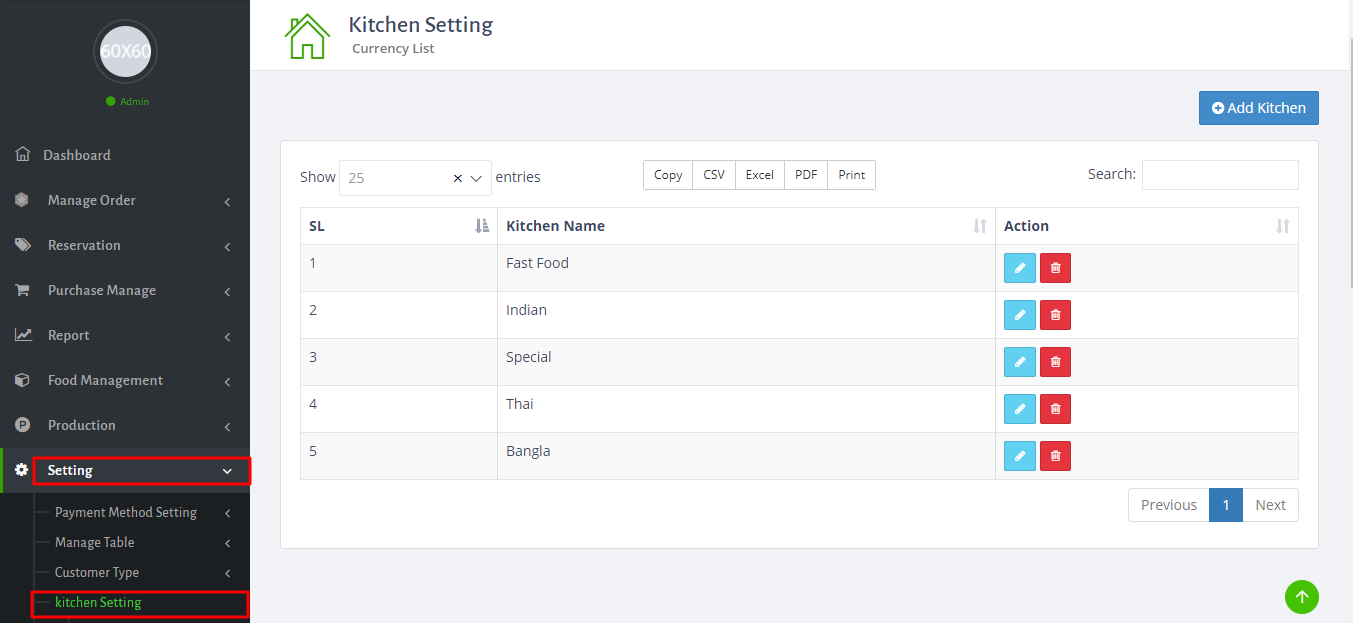Open the Dashboard from the sidebar
1353x623 pixels.
(76, 154)
